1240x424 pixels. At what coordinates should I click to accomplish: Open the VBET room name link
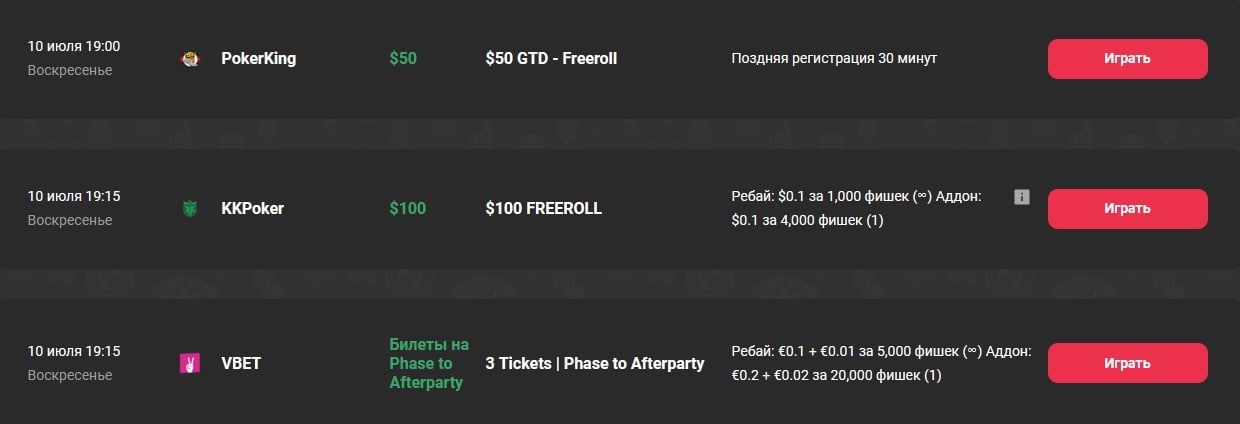point(241,363)
